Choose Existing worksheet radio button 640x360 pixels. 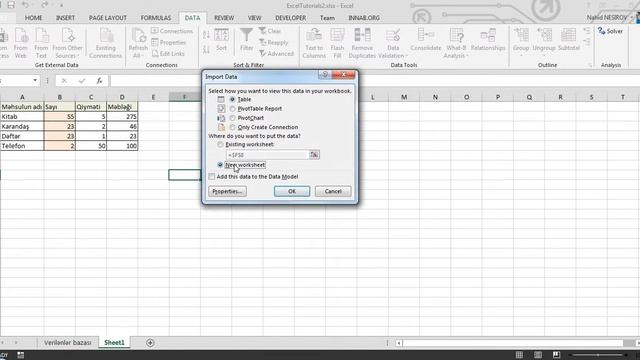(x=220, y=144)
